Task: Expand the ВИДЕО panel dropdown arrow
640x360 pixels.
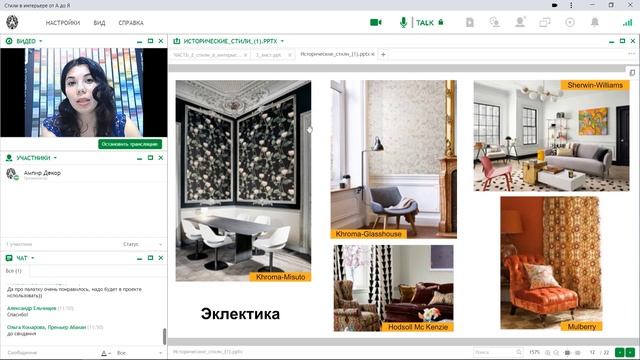Action: click(40, 41)
